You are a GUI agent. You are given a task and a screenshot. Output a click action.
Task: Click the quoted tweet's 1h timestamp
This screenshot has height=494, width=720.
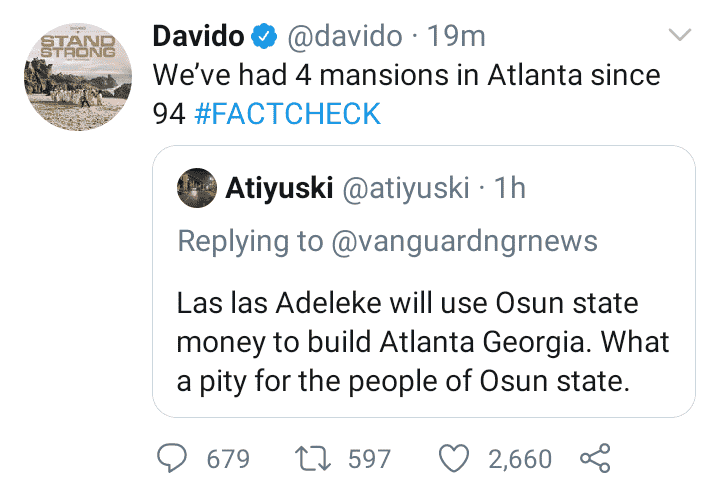coord(511,187)
